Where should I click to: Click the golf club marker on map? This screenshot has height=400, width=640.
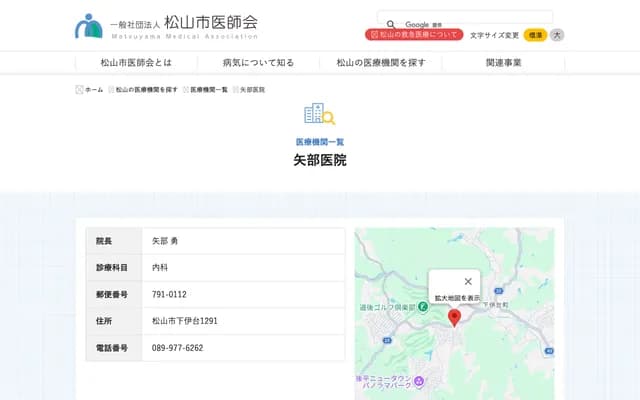[423, 305]
